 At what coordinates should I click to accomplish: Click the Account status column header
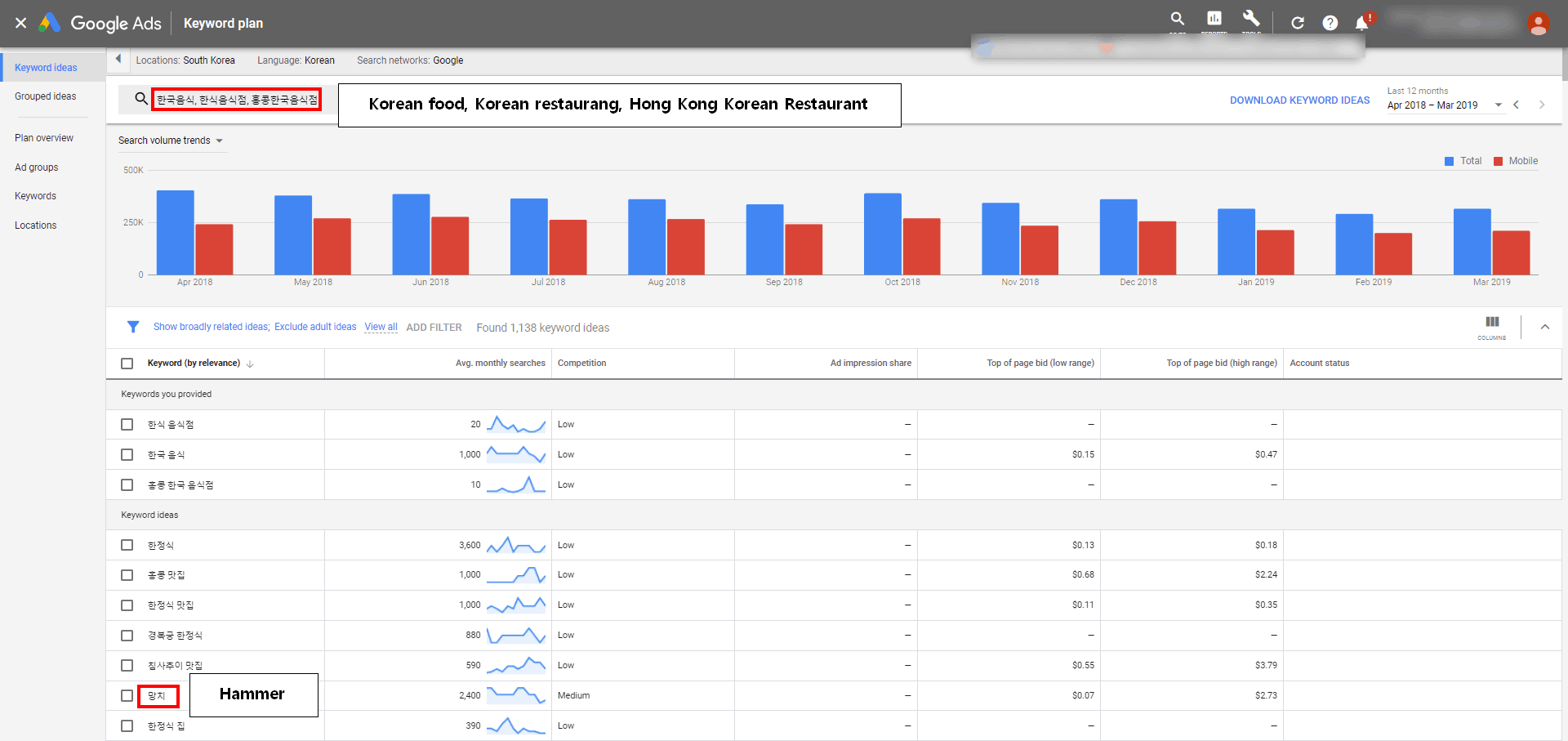tap(1319, 364)
